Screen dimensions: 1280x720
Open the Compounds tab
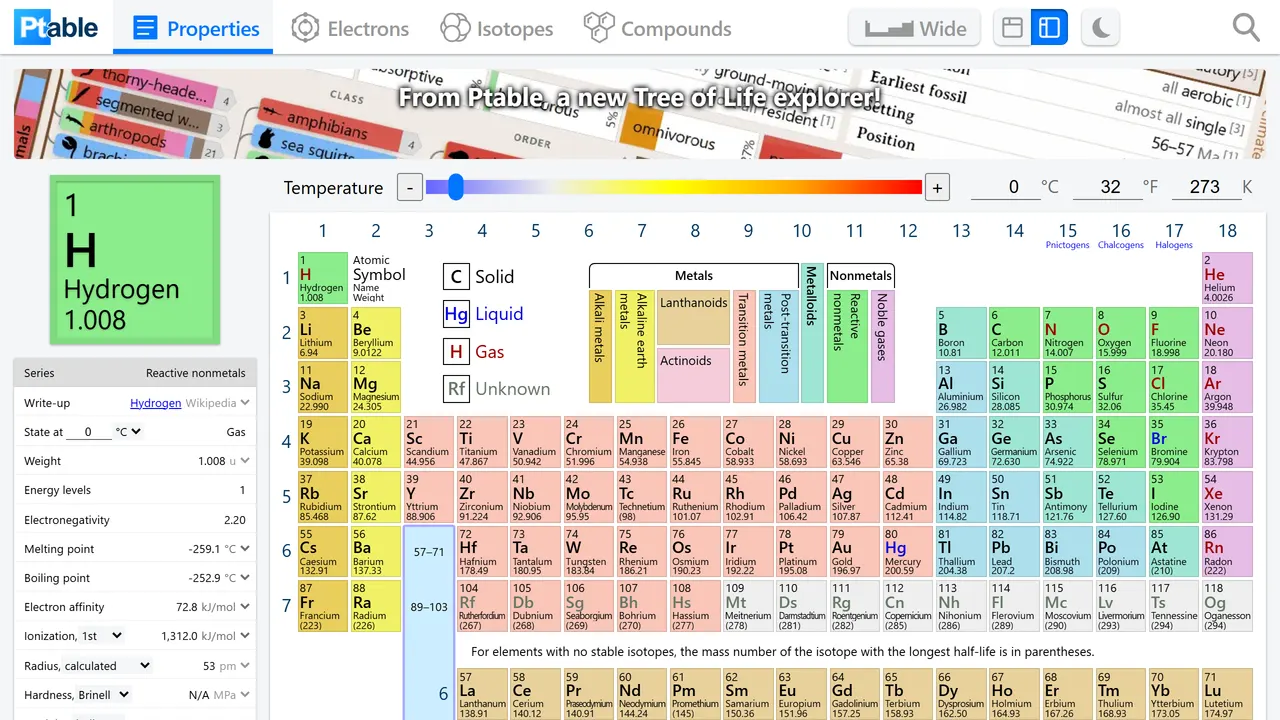point(658,28)
